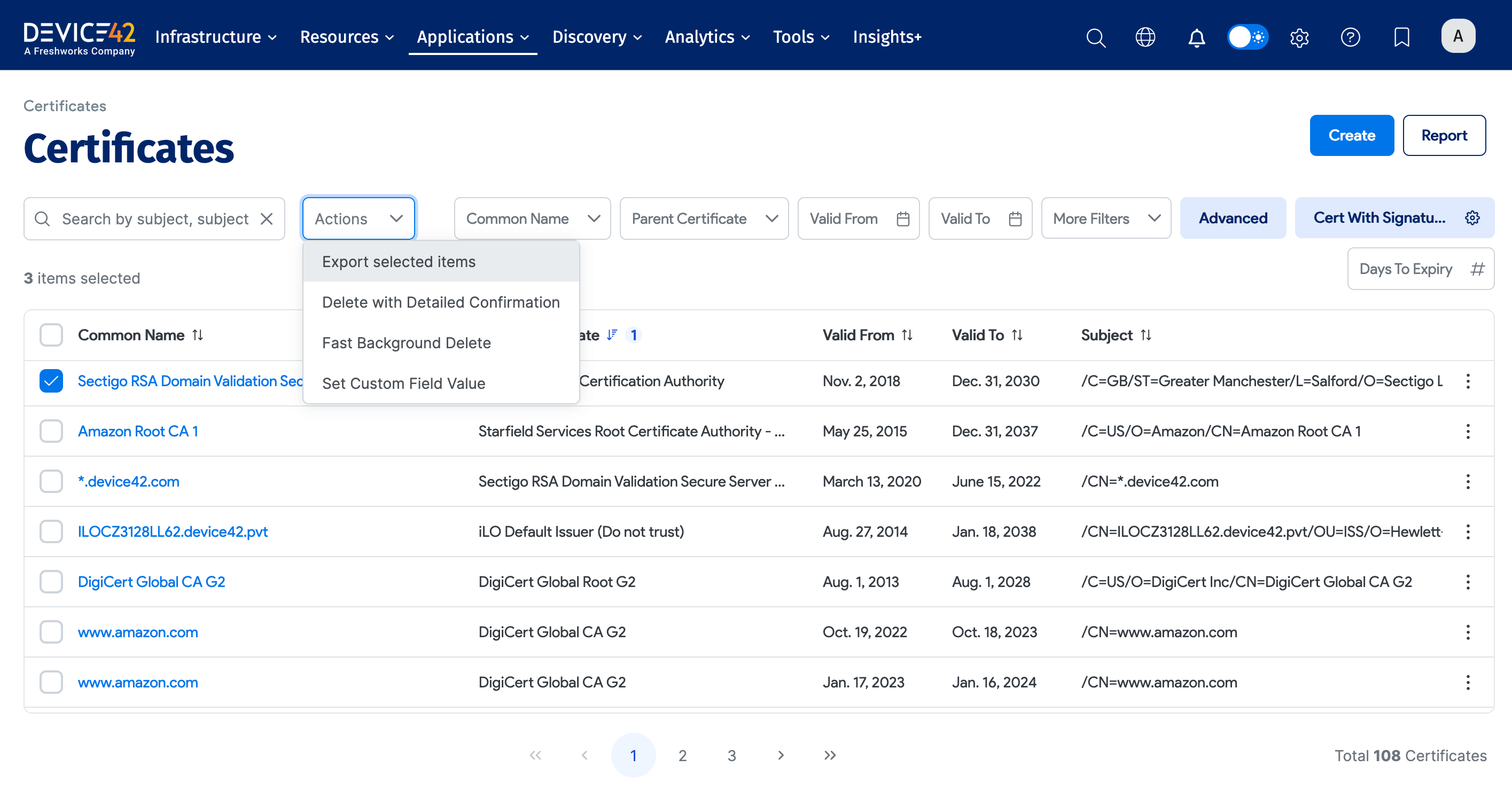The width and height of the screenshot is (1512, 798).
Task: Click the search magnifier icon in top navigation
Action: pos(1095,37)
